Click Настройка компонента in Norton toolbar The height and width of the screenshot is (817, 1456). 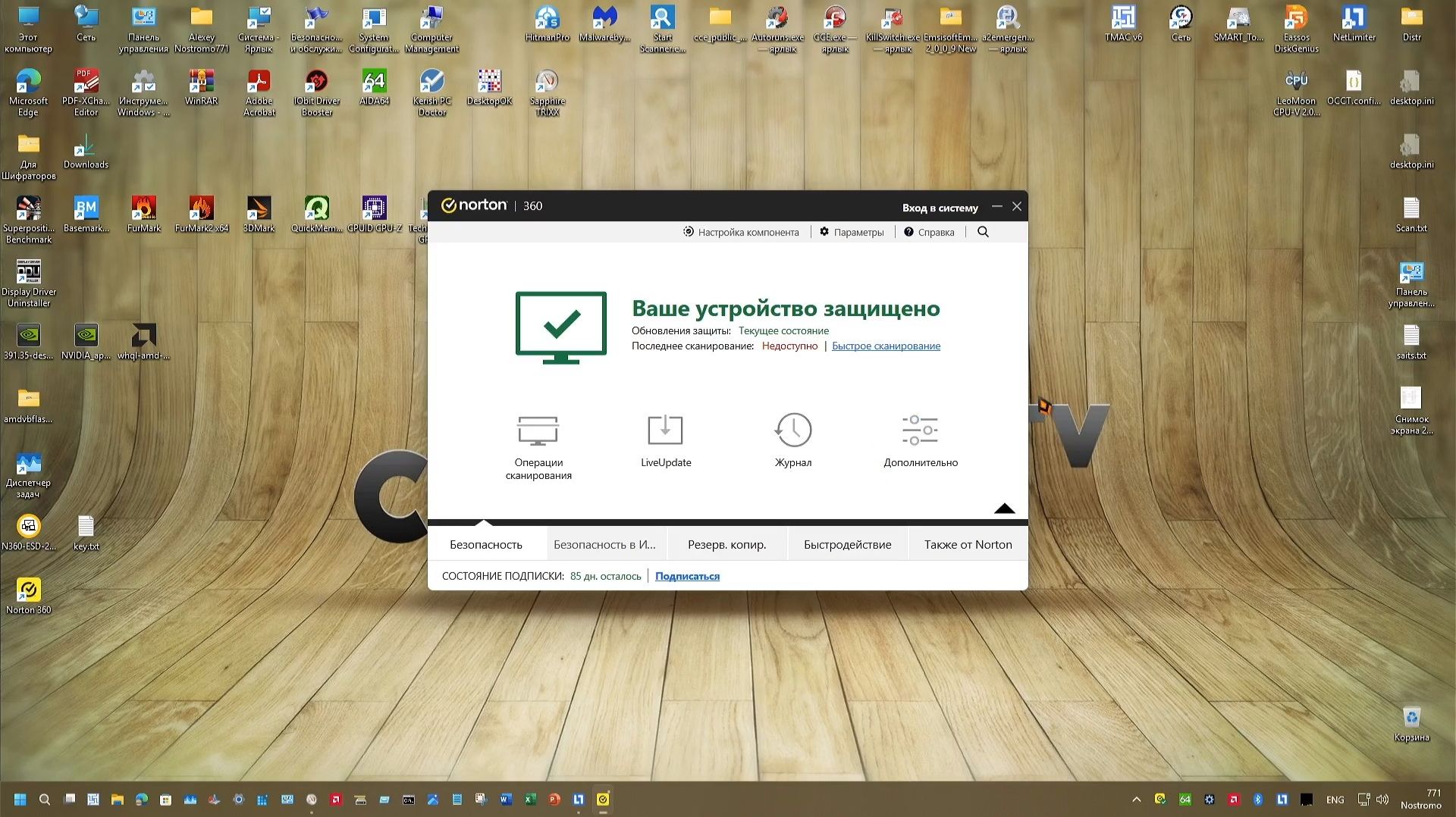(741, 232)
